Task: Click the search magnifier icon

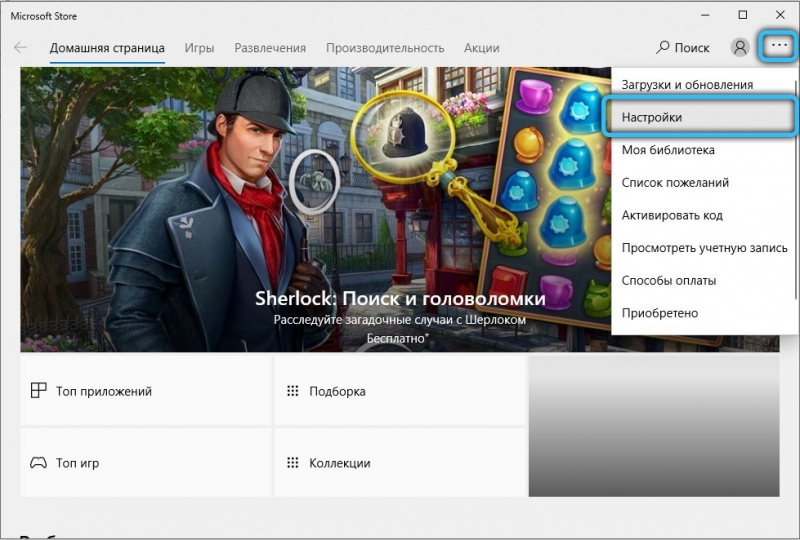Action: [662, 47]
